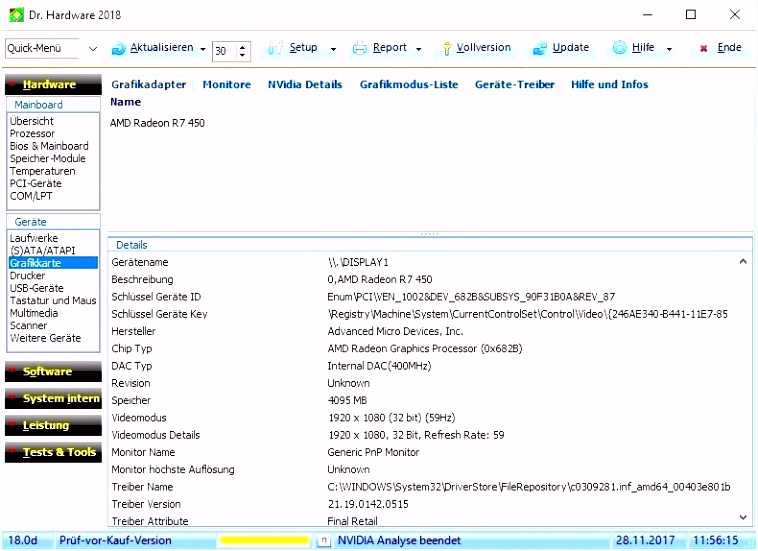Open the Tests & Tools section
The height and width of the screenshot is (551, 758).
coord(53,452)
